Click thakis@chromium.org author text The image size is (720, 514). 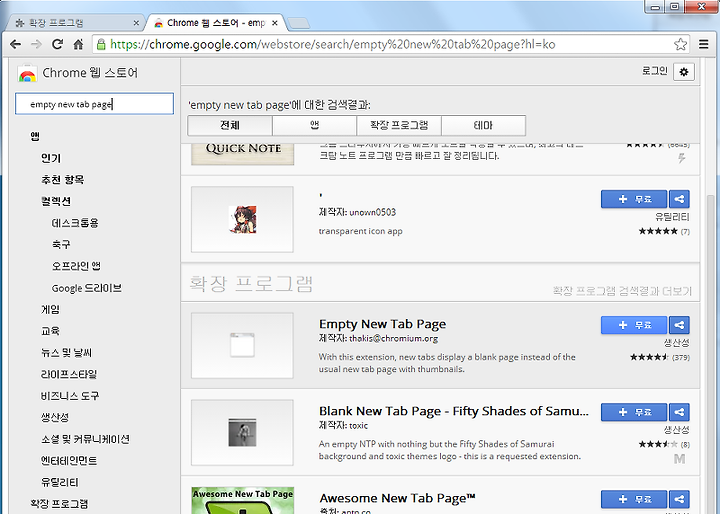(x=393, y=339)
